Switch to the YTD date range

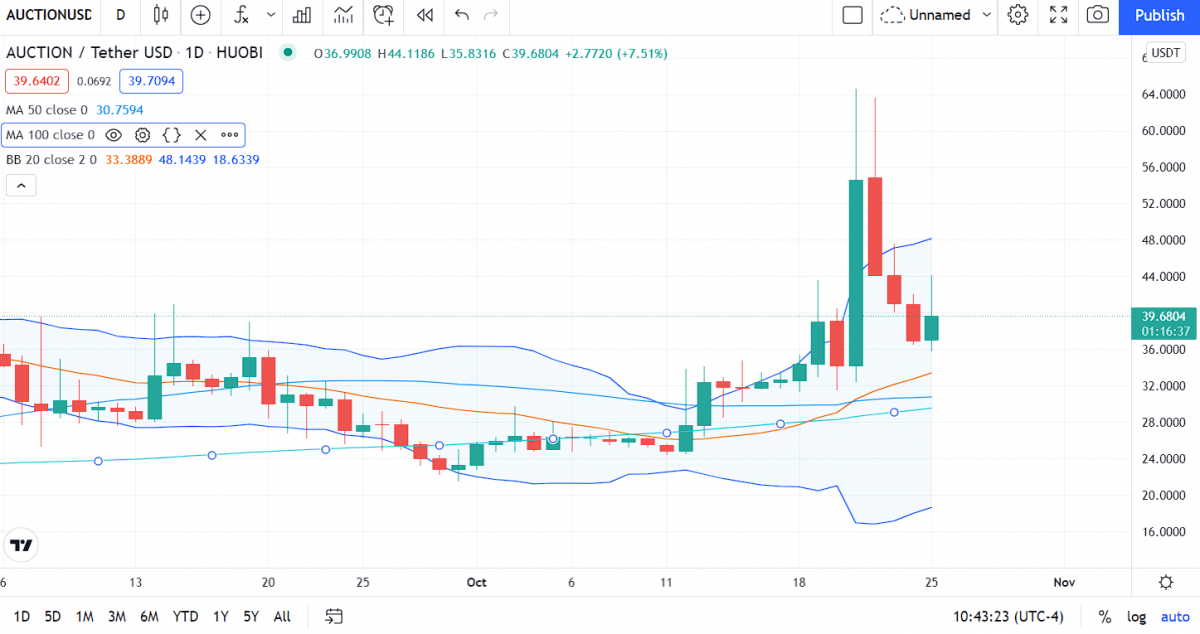[185, 616]
